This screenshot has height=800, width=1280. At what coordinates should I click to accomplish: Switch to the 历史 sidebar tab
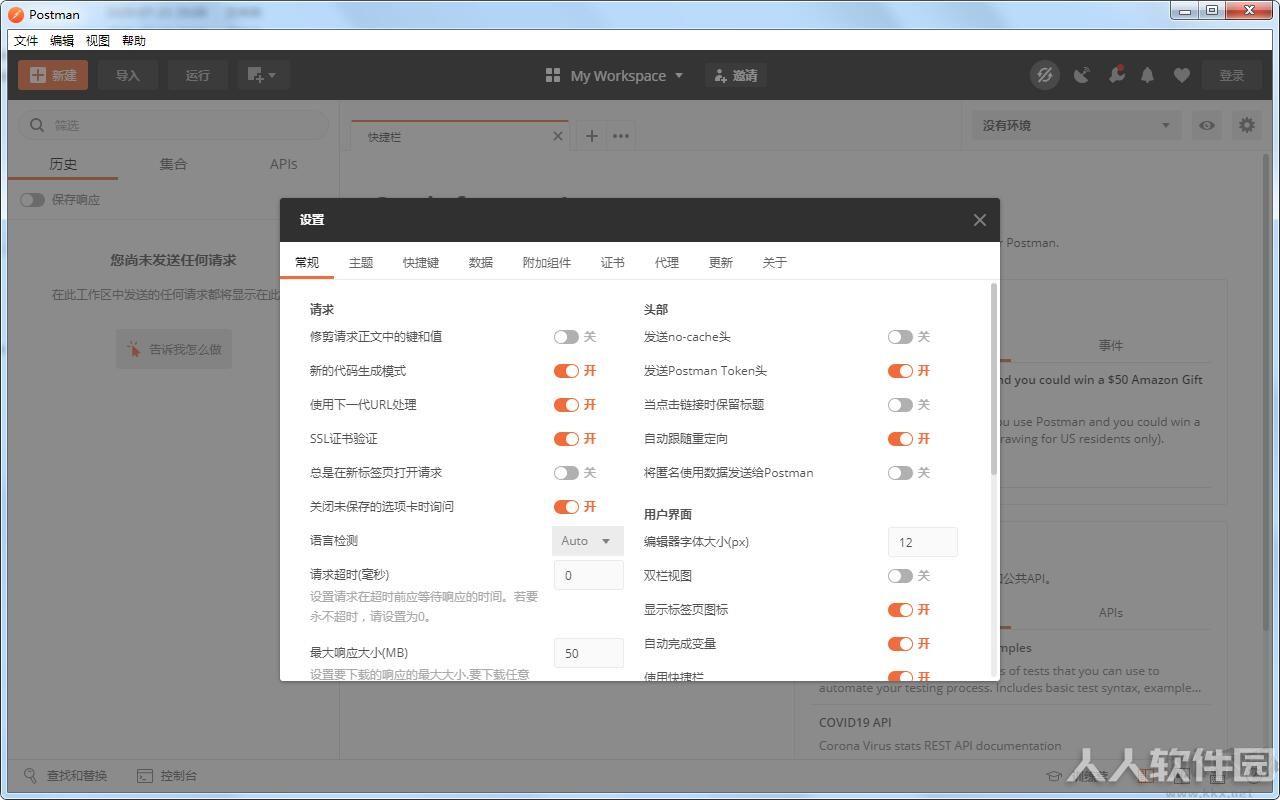(x=63, y=164)
